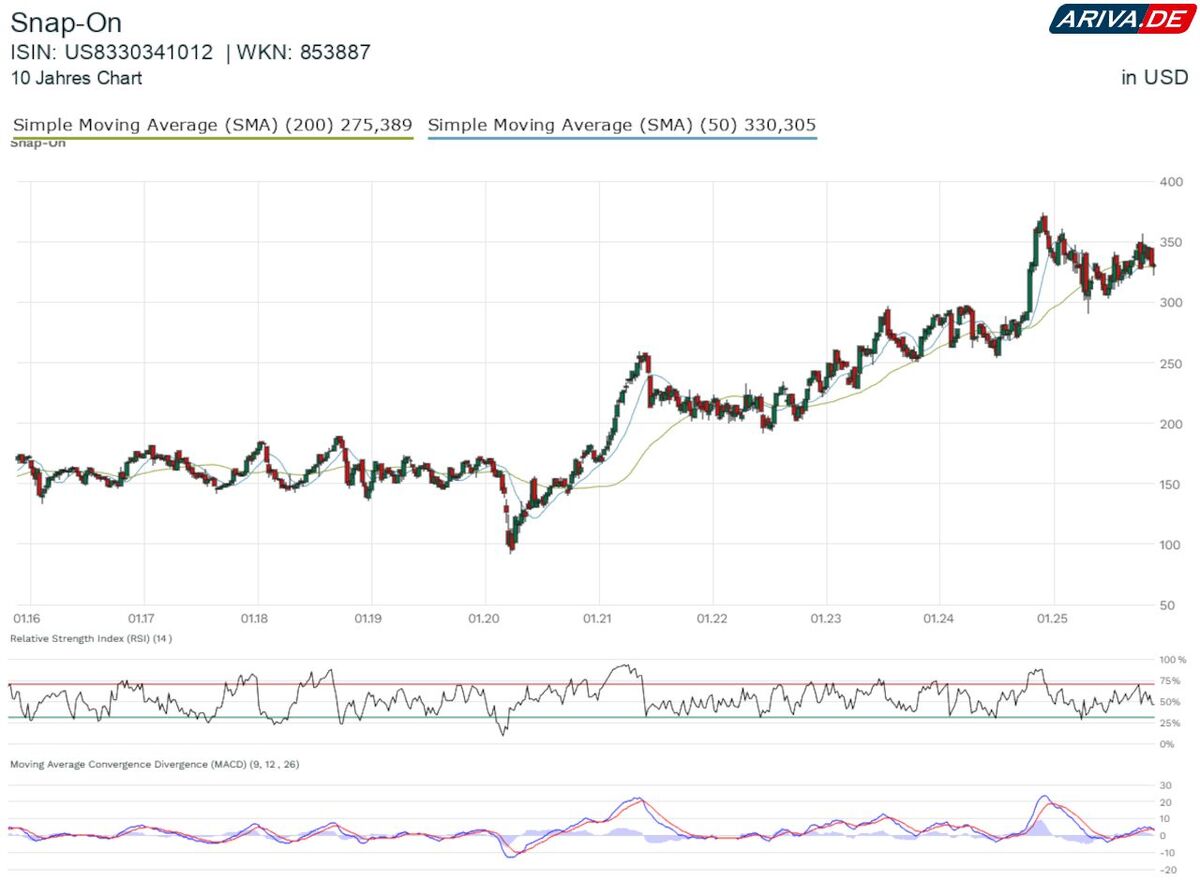Click the 200 price axis value
This screenshot has width=1200, height=881.
(x=1171, y=424)
